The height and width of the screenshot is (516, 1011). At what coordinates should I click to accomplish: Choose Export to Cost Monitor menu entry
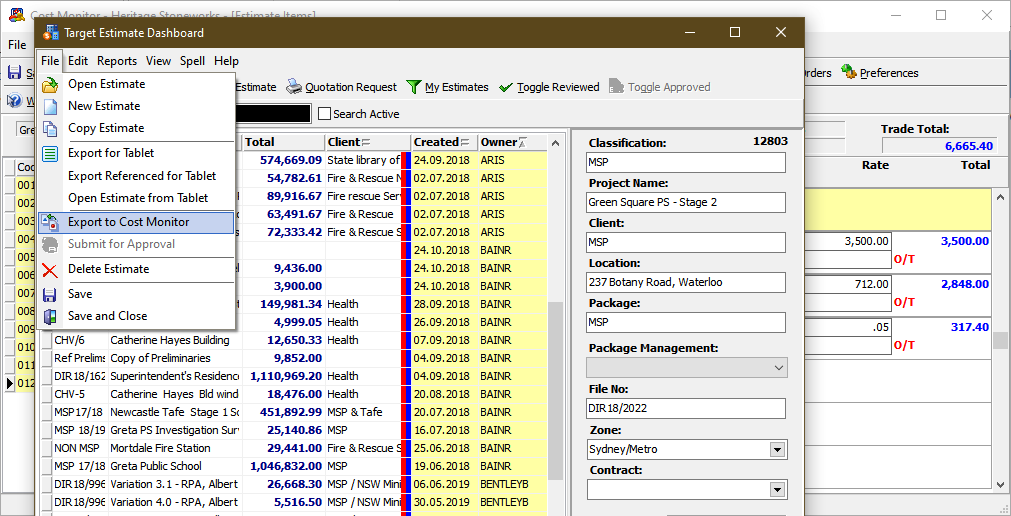point(136,223)
